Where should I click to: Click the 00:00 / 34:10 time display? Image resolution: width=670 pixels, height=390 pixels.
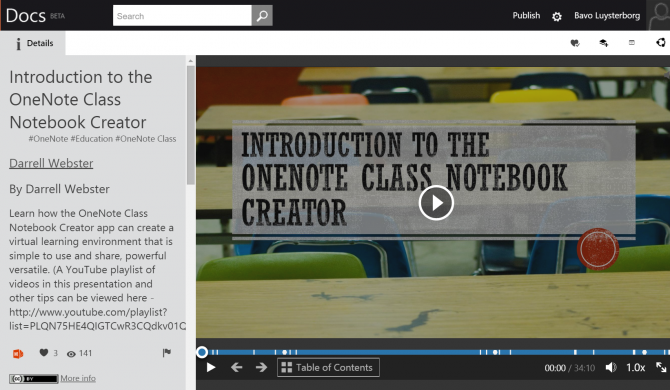pos(570,368)
